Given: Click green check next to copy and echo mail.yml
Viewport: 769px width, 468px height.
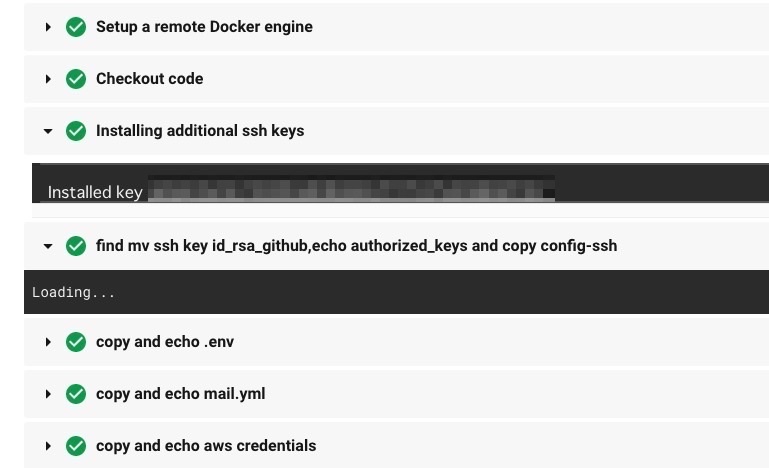Looking at the screenshot, I should 76,394.
